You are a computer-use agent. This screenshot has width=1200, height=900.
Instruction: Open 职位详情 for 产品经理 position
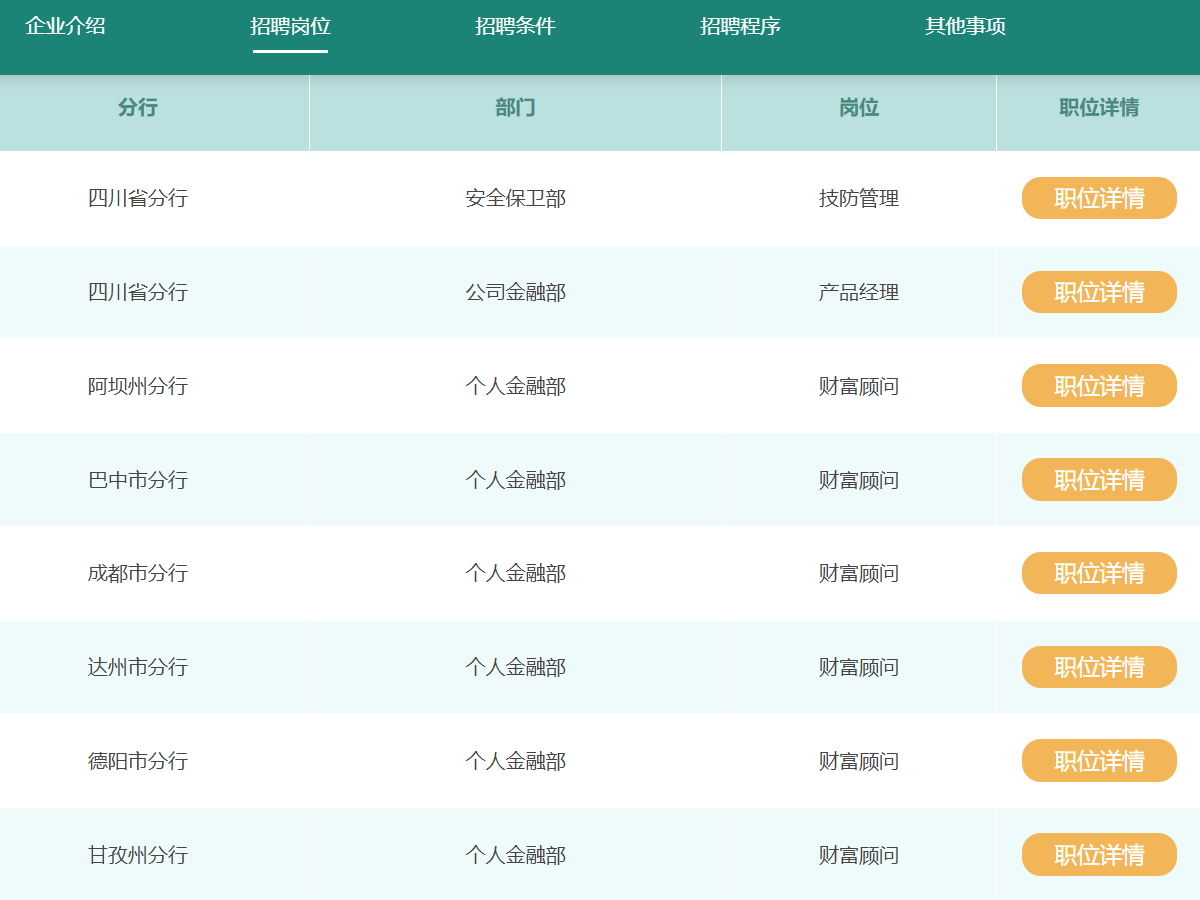pos(1099,292)
